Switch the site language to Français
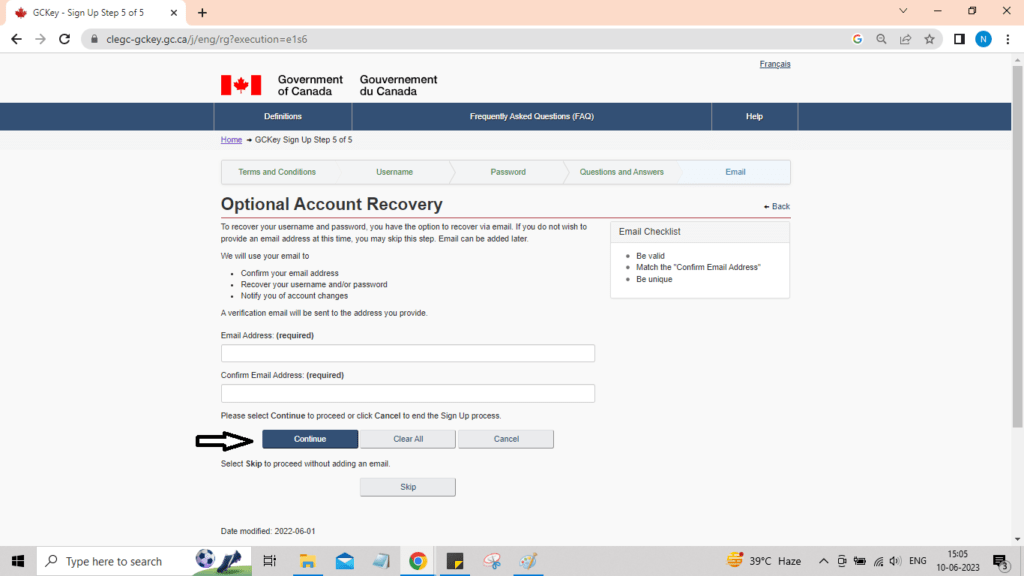 (x=774, y=64)
